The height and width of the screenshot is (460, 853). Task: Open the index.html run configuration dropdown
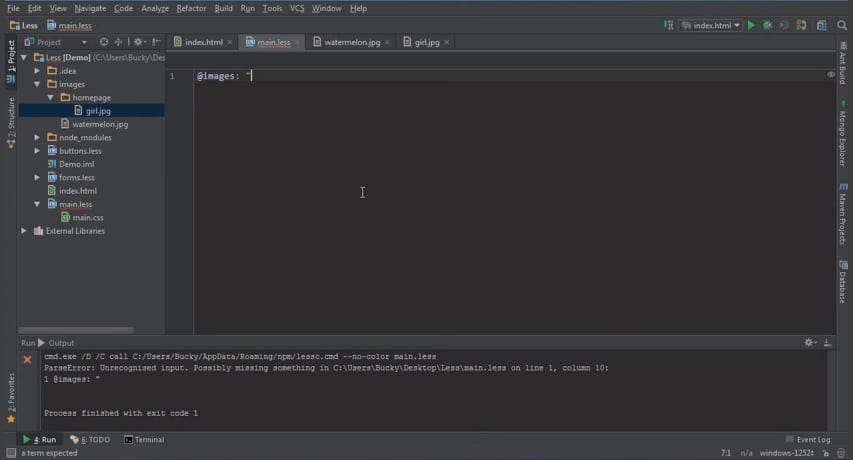710,25
